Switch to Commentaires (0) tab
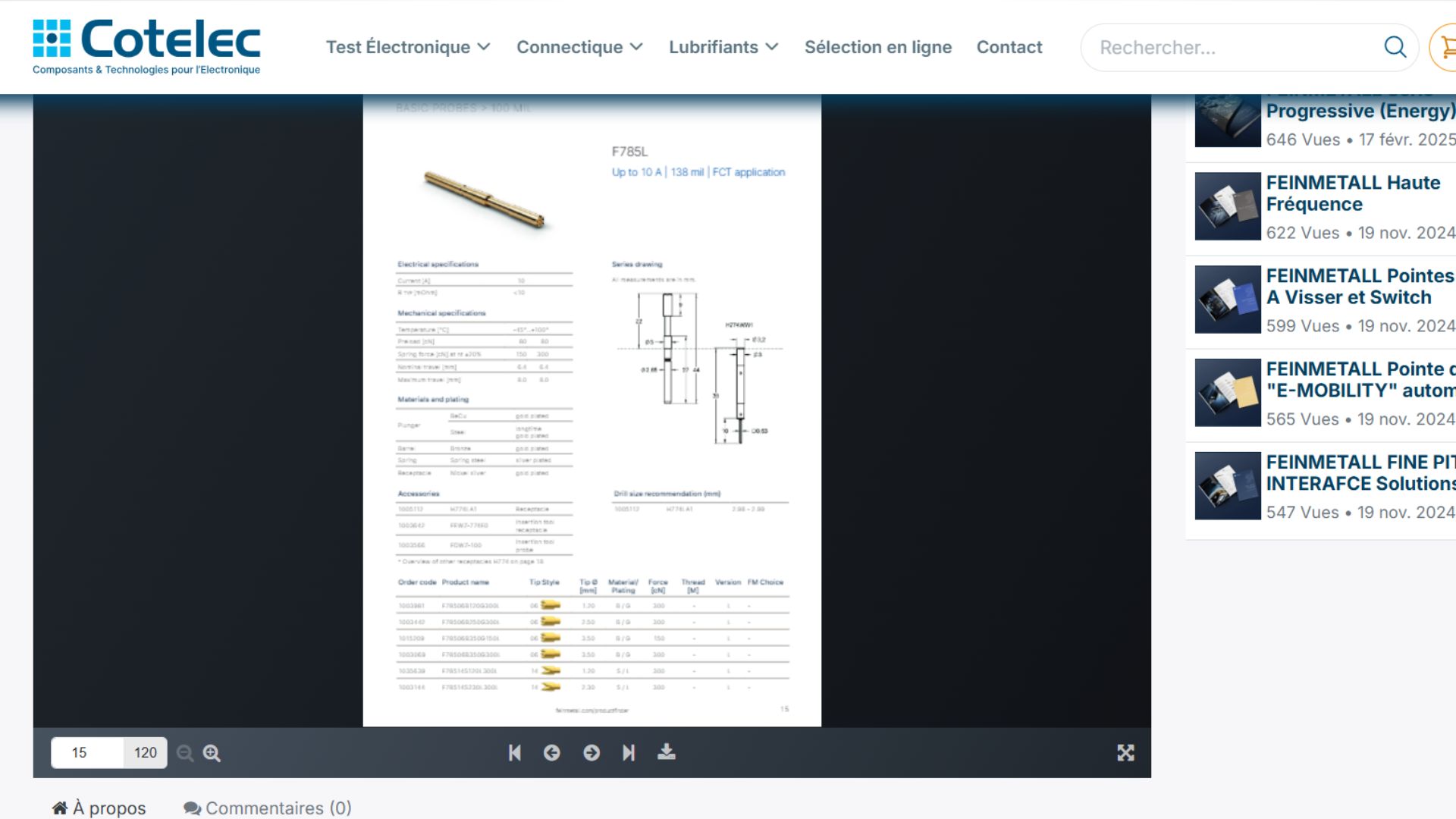Image resolution: width=1456 pixels, height=819 pixels. [268, 808]
